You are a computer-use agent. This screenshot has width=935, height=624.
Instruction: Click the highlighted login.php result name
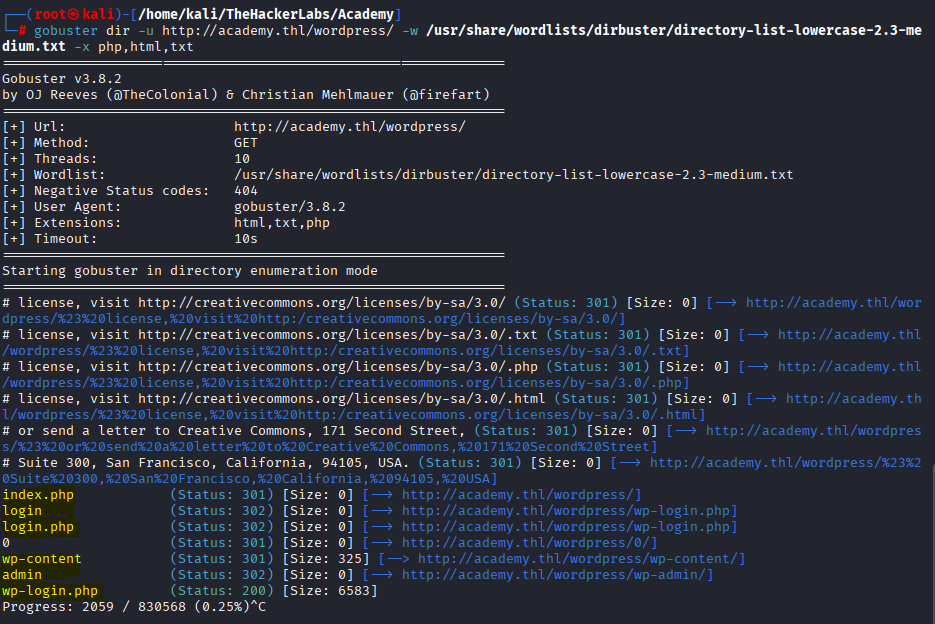tap(38, 527)
